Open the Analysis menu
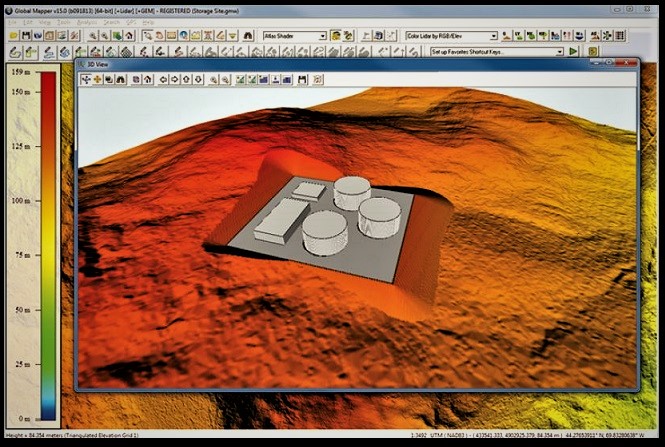The width and height of the screenshot is (665, 447). (87, 22)
